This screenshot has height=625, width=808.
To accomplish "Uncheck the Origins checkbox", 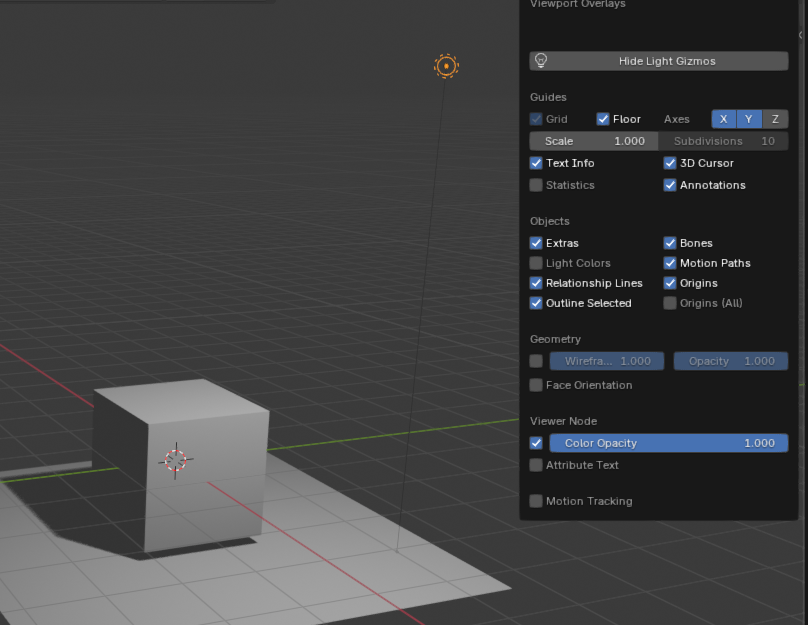I will pos(670,283).
